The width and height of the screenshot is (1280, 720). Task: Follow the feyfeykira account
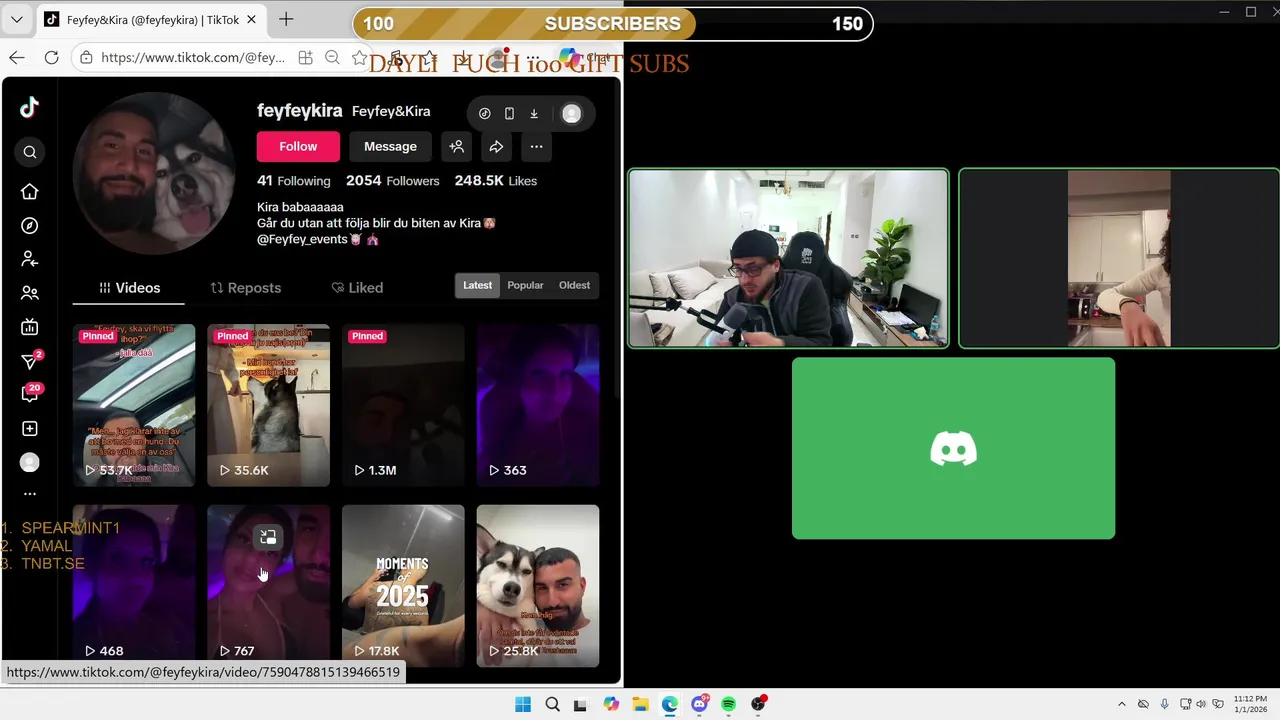tap(298, 146)
